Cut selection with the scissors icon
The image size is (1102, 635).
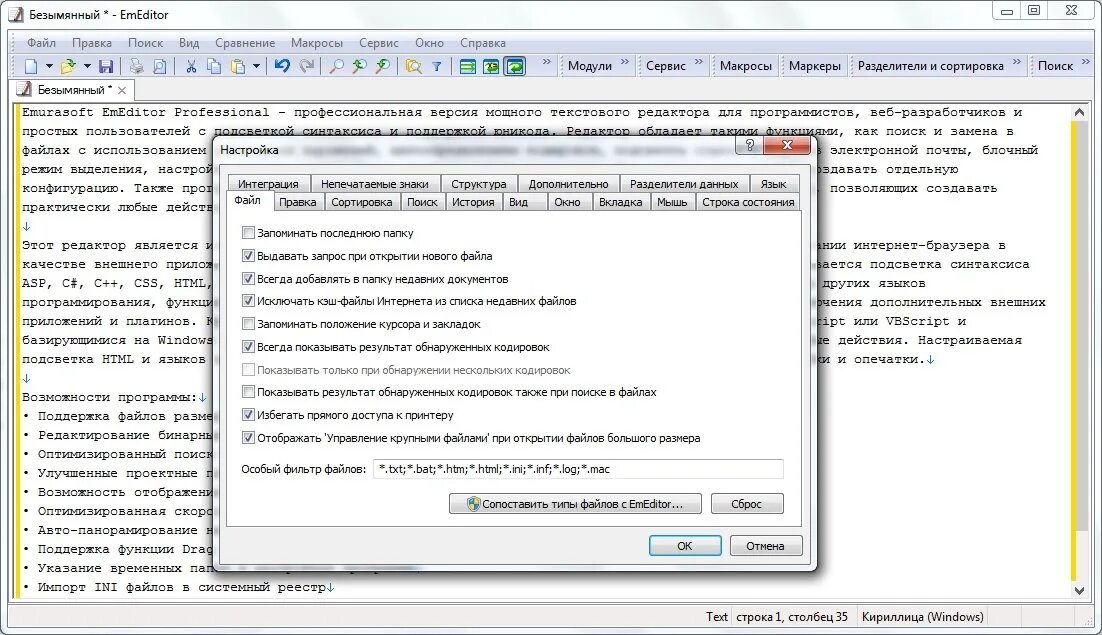click(x=190, y=66)
